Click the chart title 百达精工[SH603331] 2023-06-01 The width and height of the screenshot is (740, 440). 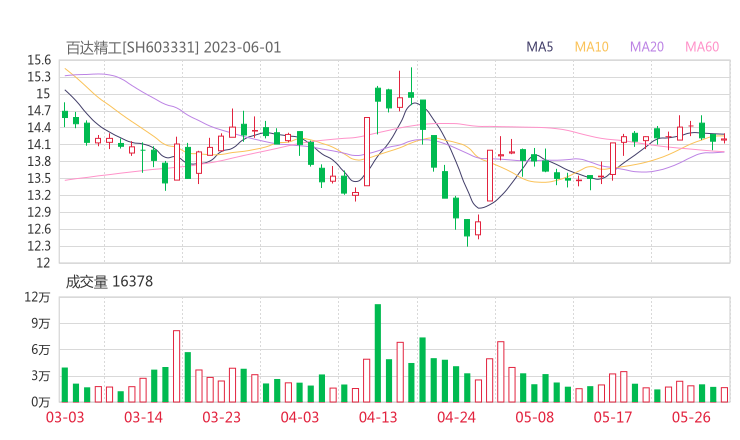coord(173,48)
